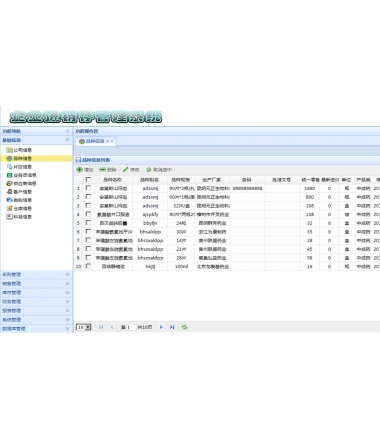Click the pencil 修改 edit icon

point(125,170)
